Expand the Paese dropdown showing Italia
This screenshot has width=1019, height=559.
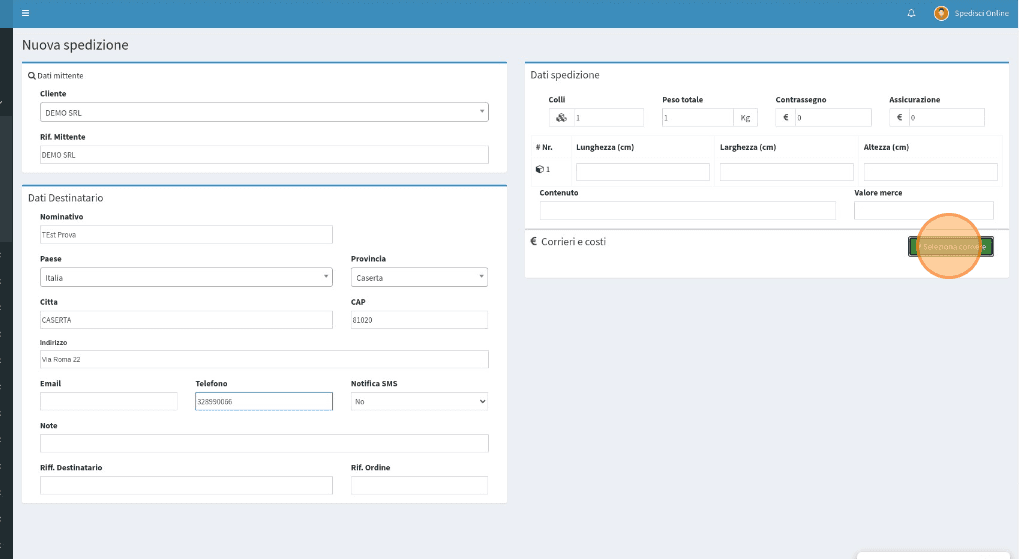(186, 277)
